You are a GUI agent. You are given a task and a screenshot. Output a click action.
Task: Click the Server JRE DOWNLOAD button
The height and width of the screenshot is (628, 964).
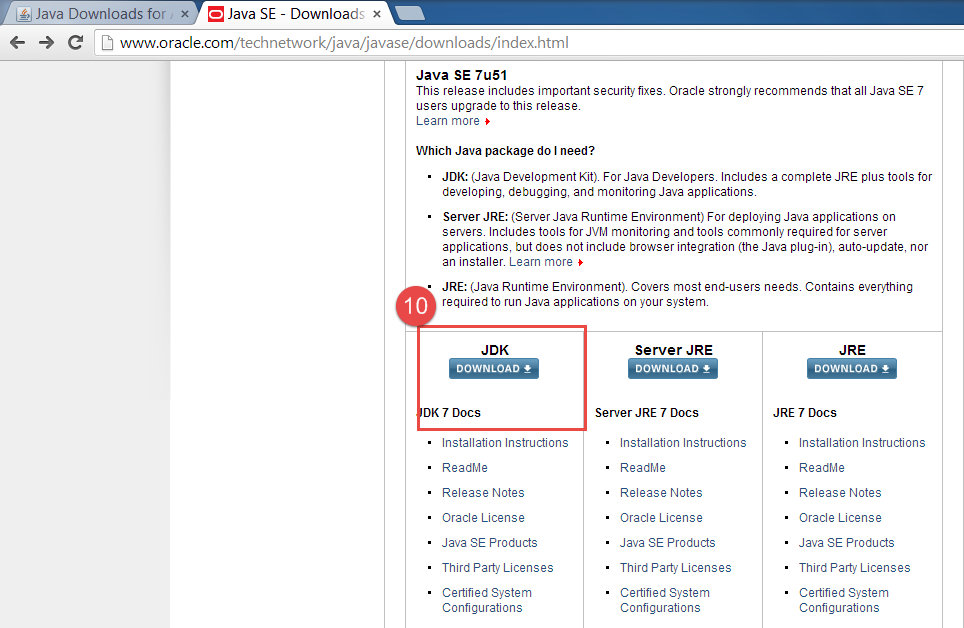672,368
